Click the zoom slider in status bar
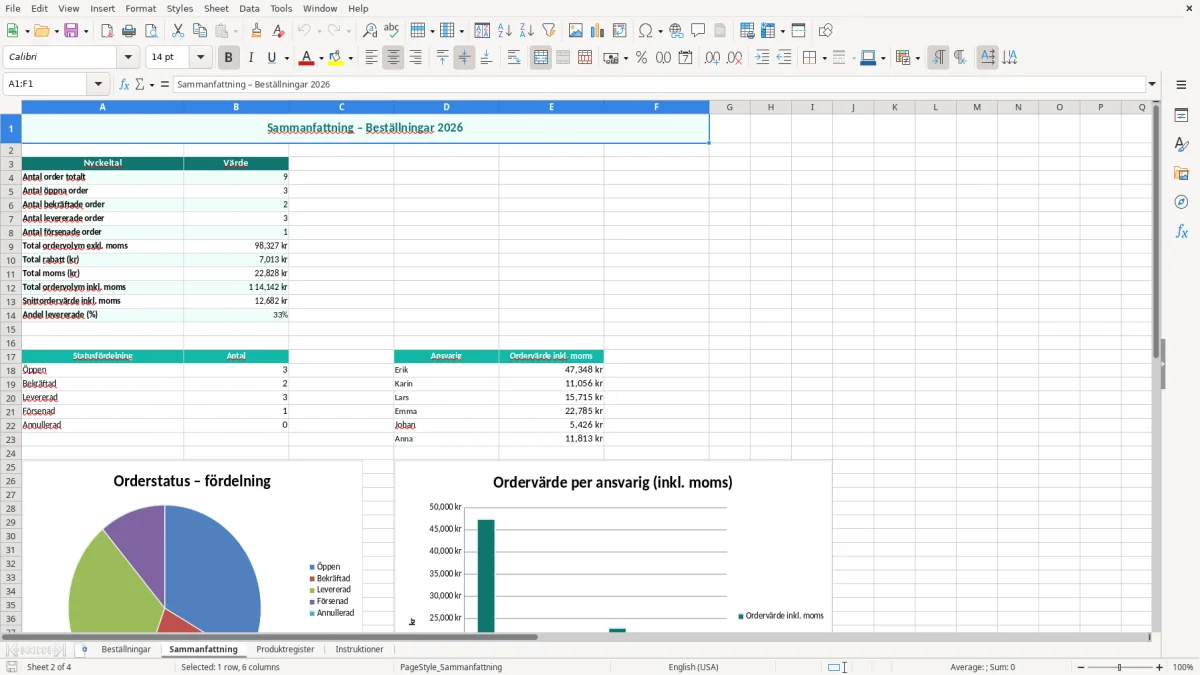The image size is (1200, 675). [1119, 667]
